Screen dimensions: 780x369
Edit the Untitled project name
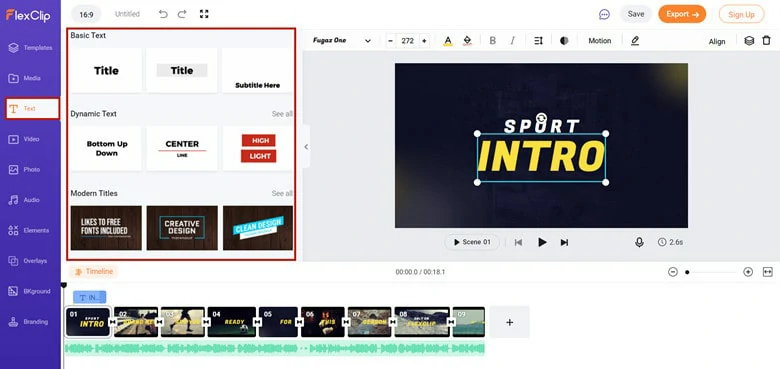pos(127,14)
